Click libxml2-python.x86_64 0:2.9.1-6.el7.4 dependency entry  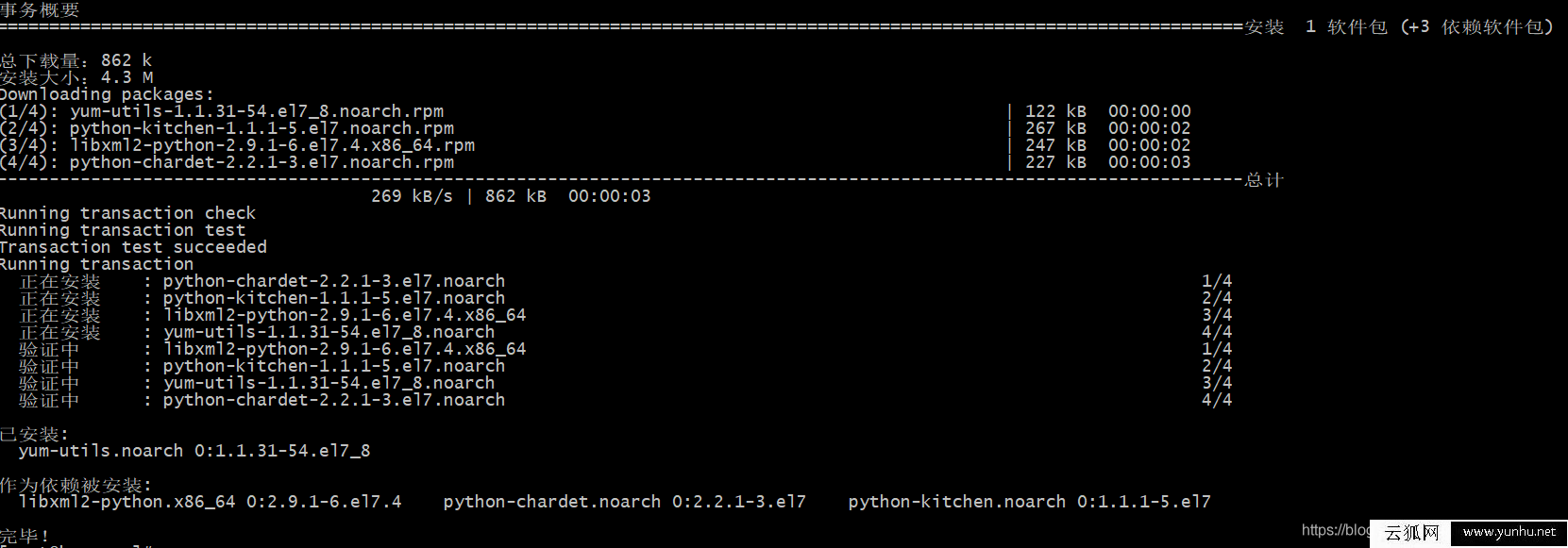tap(210, 503)
